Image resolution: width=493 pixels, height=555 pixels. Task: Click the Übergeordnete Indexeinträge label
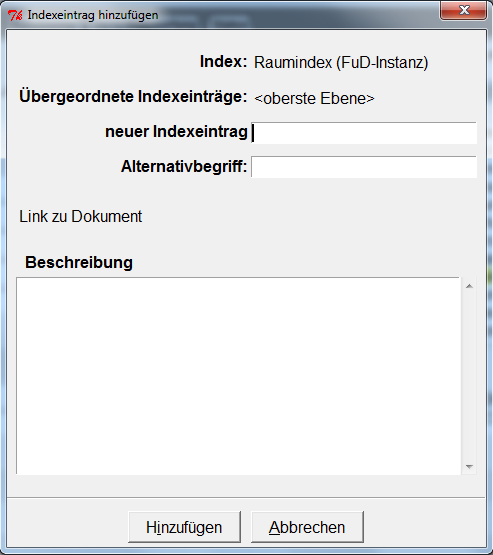click(133, 96)
